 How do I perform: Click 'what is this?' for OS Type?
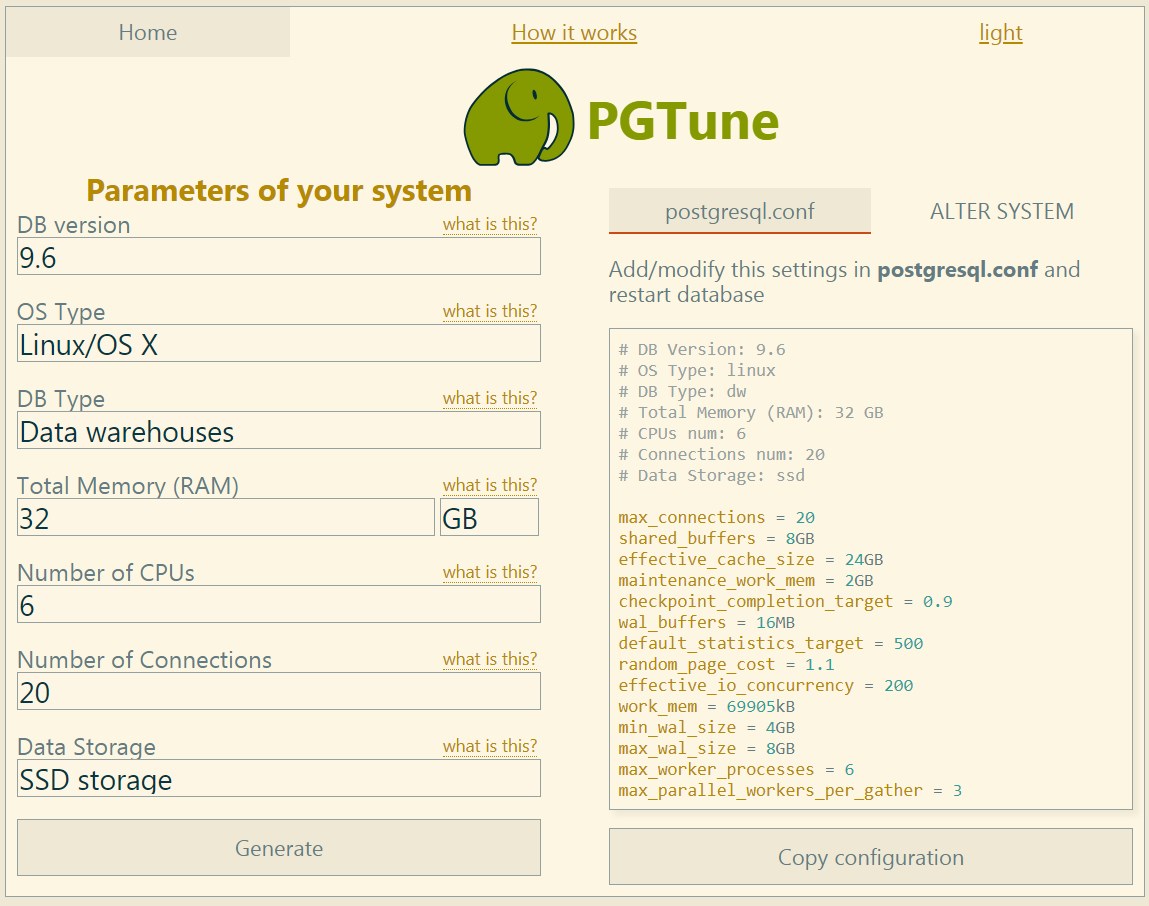coord(489,311)
